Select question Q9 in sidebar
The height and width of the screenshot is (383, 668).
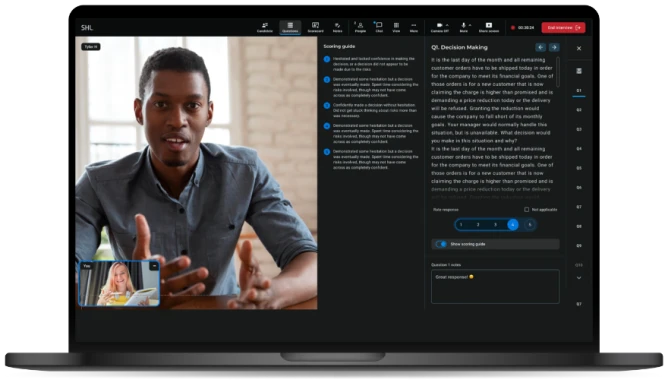(579, 245)
